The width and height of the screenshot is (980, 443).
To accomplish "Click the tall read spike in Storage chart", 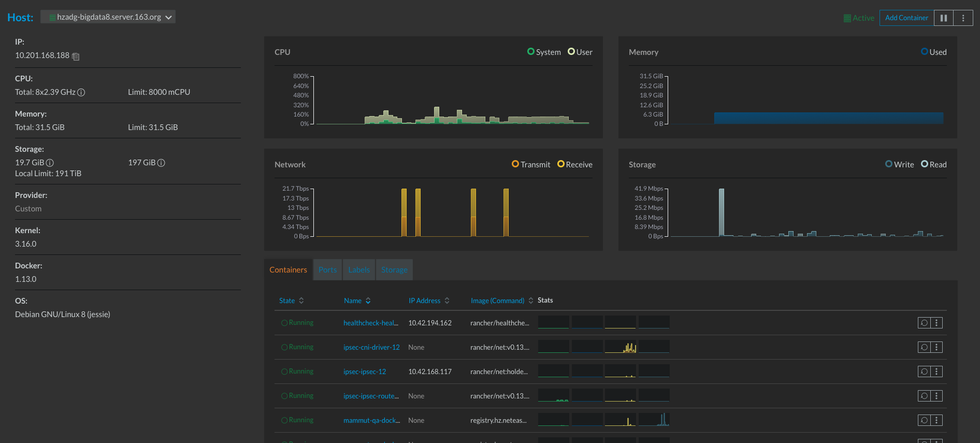I will tap(721, 212).
